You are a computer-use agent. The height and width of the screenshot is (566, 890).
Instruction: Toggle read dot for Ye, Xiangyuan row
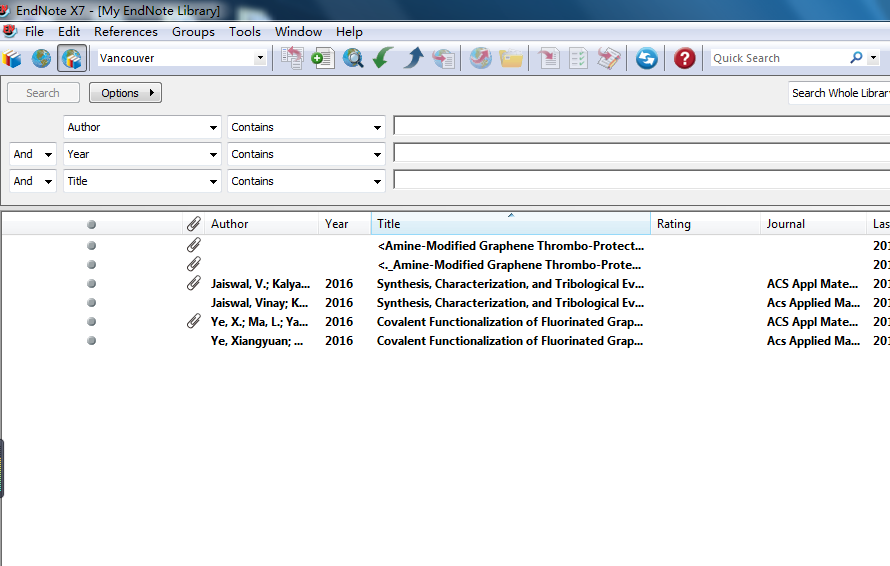(x=91, y=341)
